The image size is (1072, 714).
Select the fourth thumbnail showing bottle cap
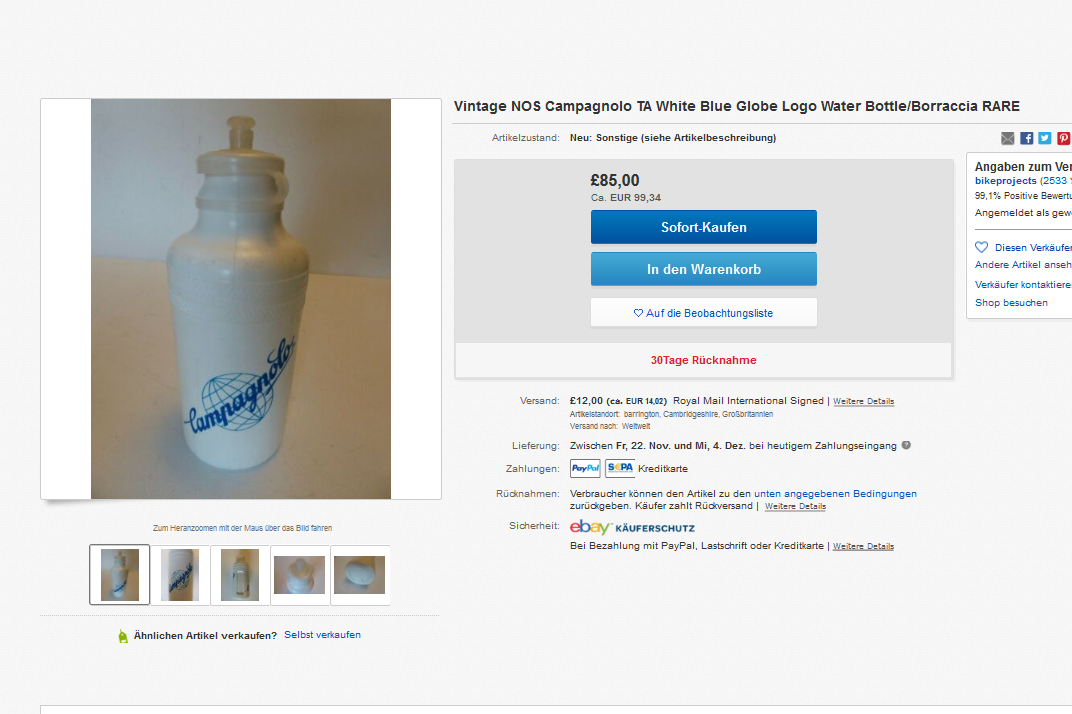[300, 575]
